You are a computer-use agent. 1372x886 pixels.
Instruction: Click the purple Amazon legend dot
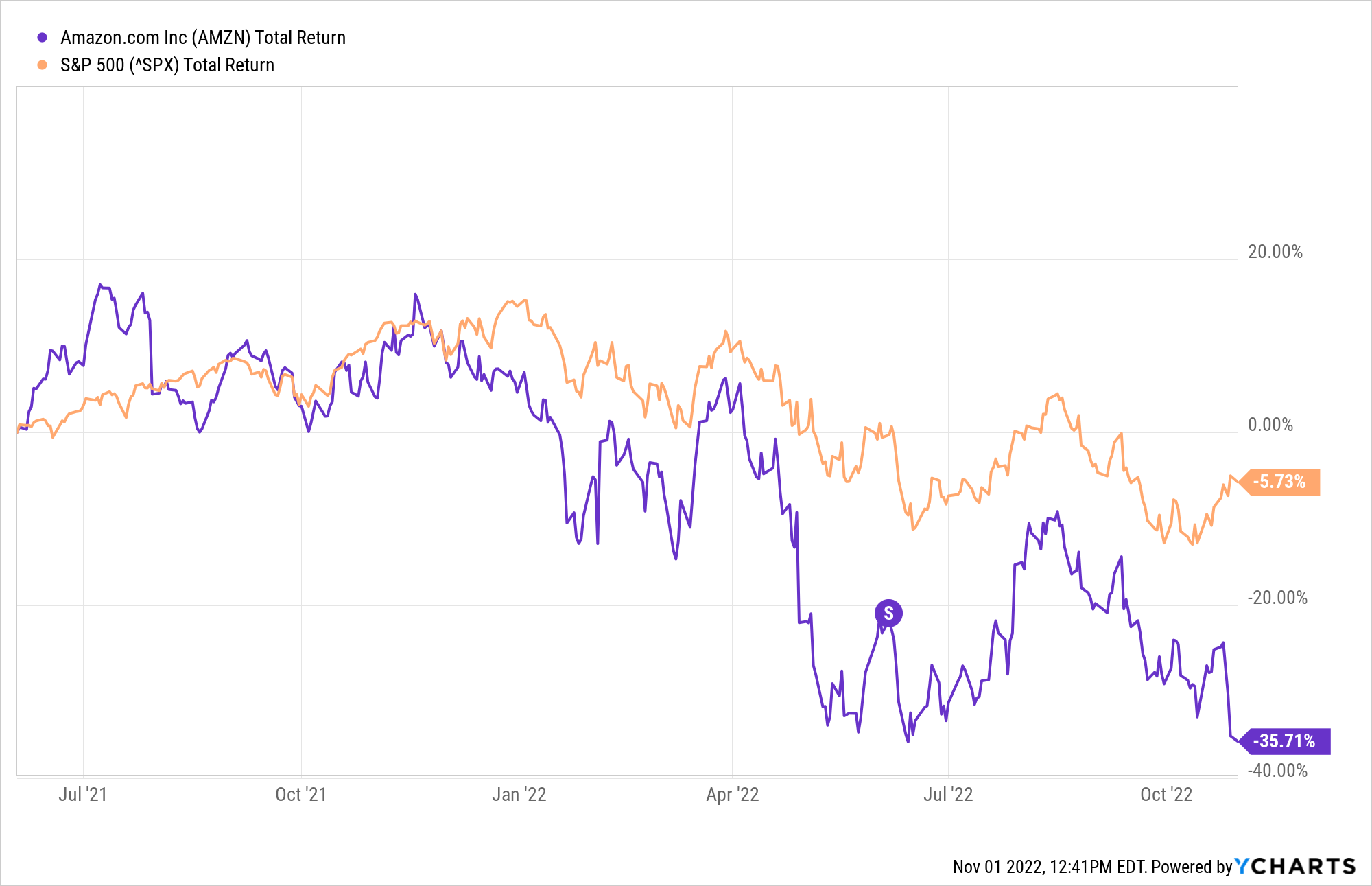(x=43, y=38)
